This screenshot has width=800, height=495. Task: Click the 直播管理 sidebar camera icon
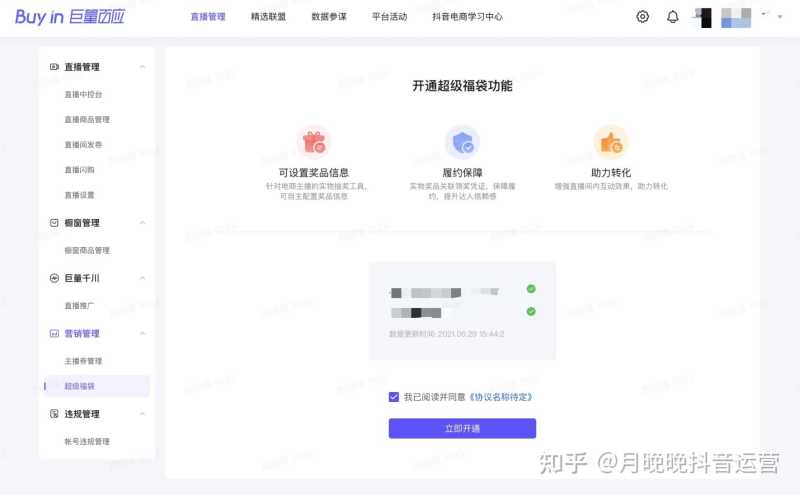click(x=54, y=66)
